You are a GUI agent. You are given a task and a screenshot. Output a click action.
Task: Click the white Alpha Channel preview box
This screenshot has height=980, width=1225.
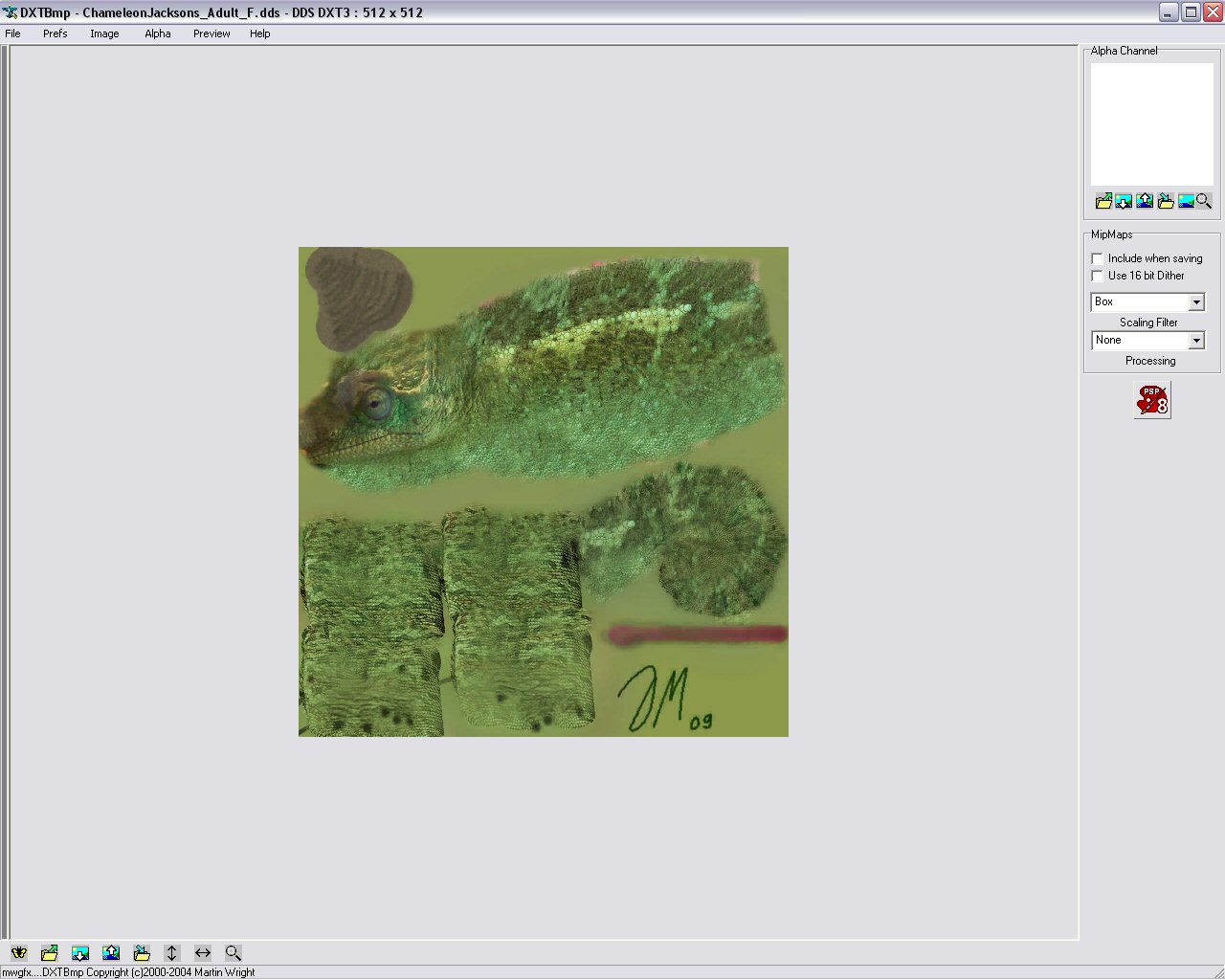pos(1152,124)
